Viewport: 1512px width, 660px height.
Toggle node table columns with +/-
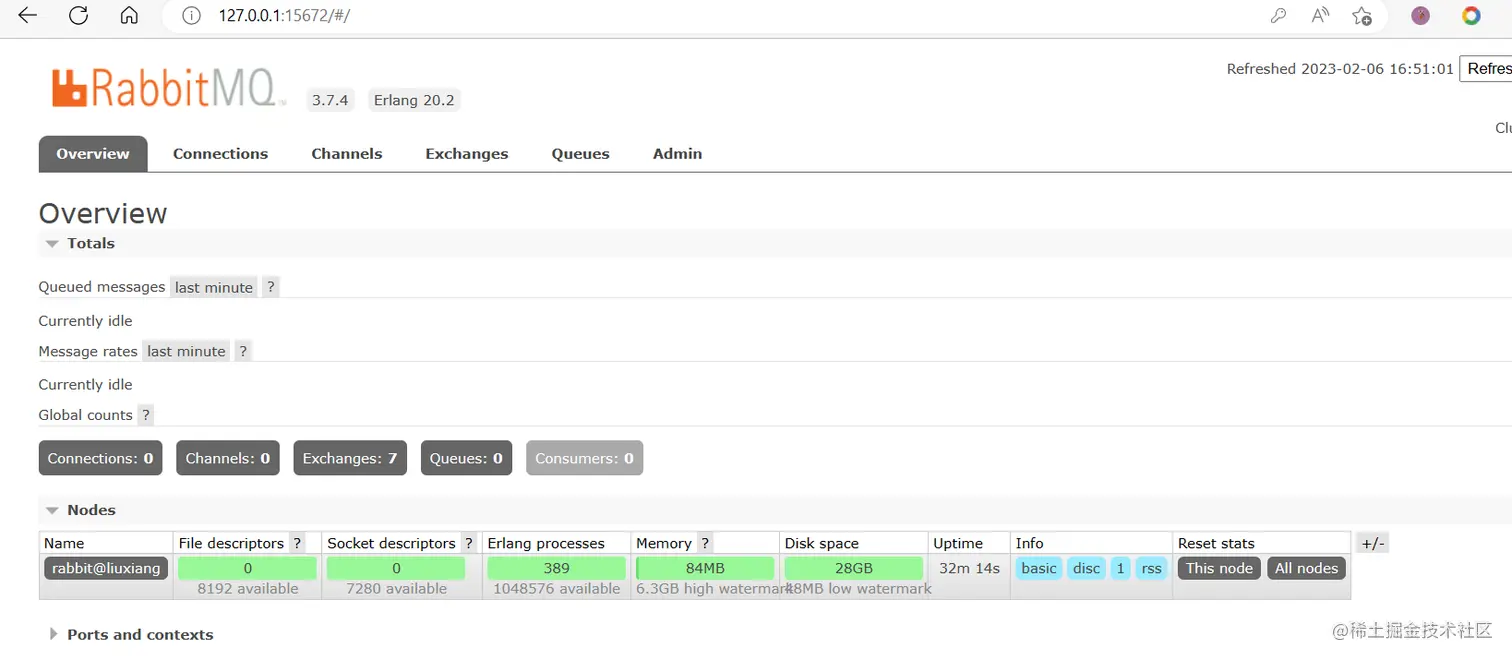pyautogui.click(x=1373, y=543)
